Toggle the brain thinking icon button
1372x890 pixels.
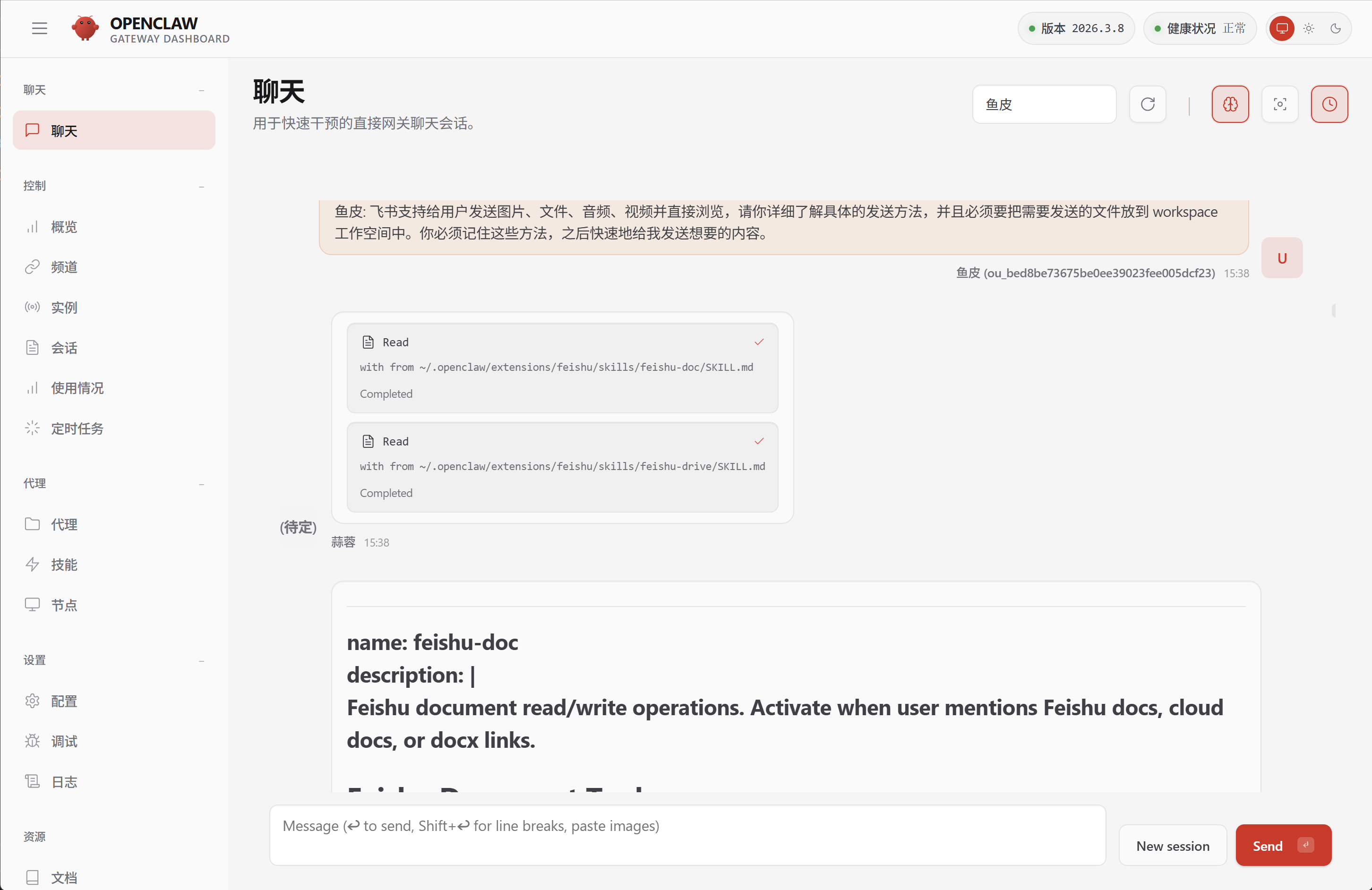coord(1230,104)
